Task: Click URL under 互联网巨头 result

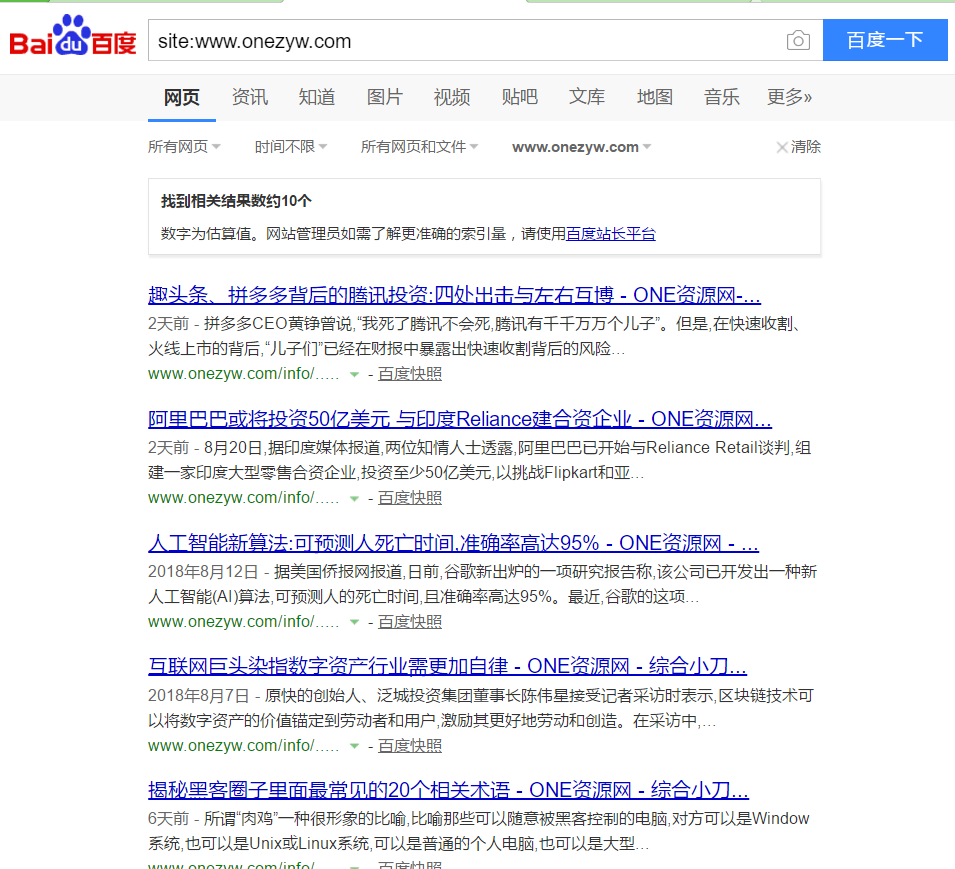Action: (x=244, y=746)
